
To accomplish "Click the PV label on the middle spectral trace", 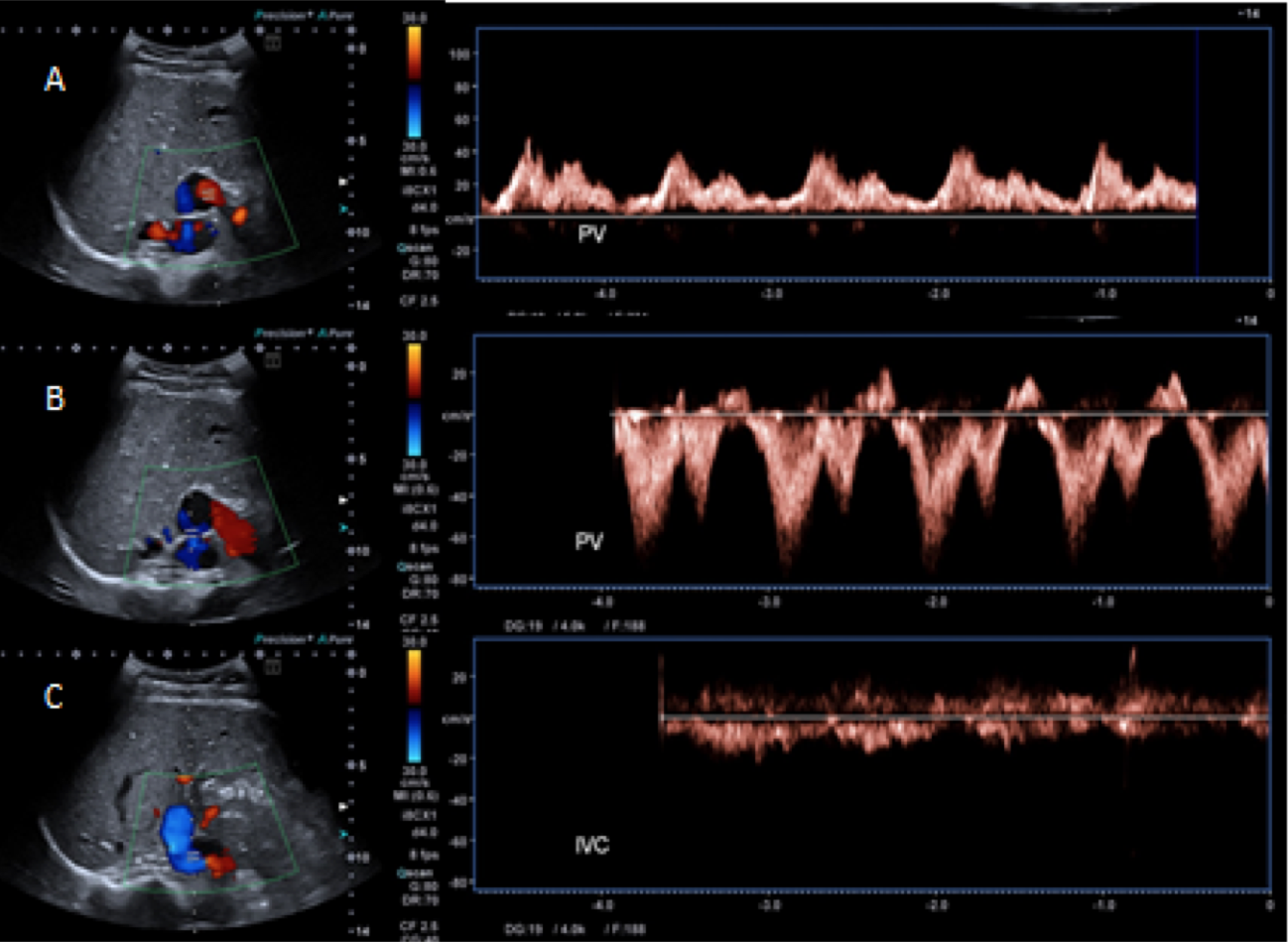I will (x=588, y=542).
